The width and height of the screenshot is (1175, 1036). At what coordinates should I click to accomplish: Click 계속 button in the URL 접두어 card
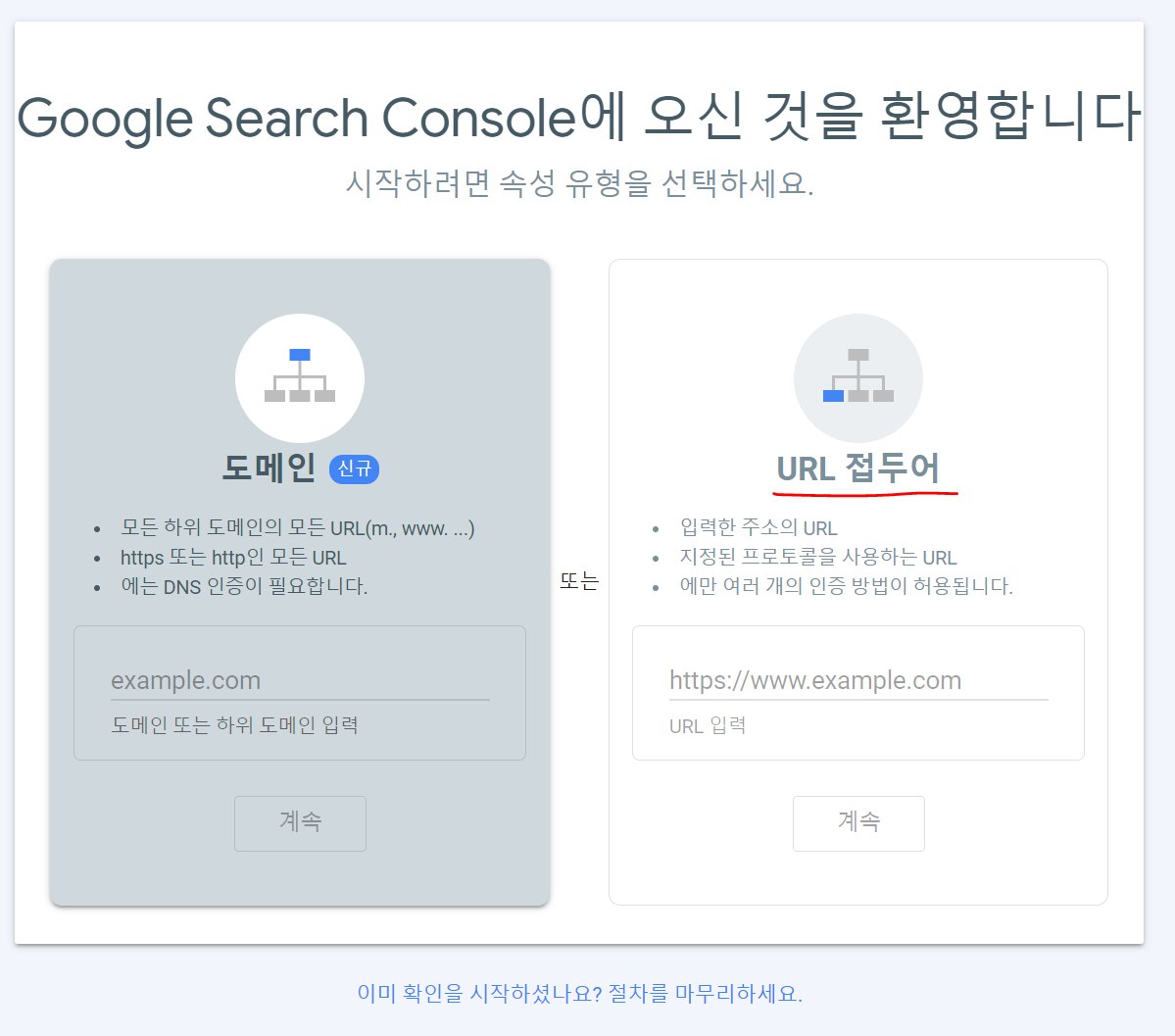tap(858, 823)
